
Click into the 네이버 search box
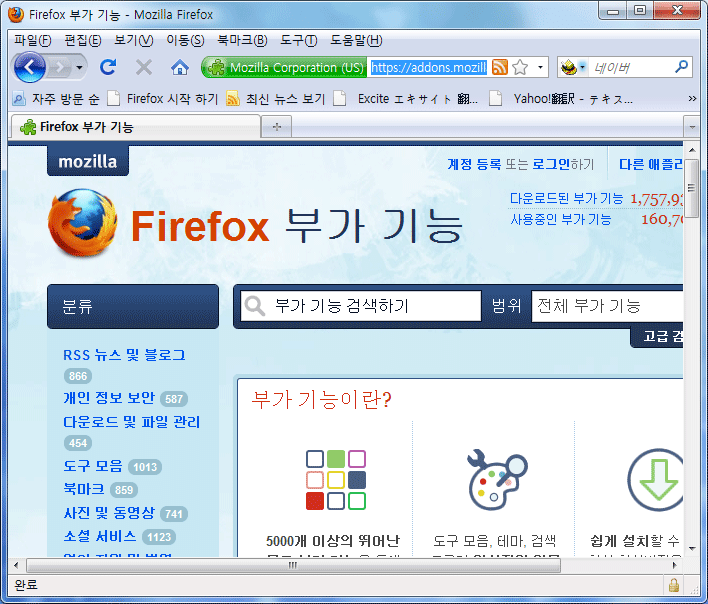pos(630,68)
